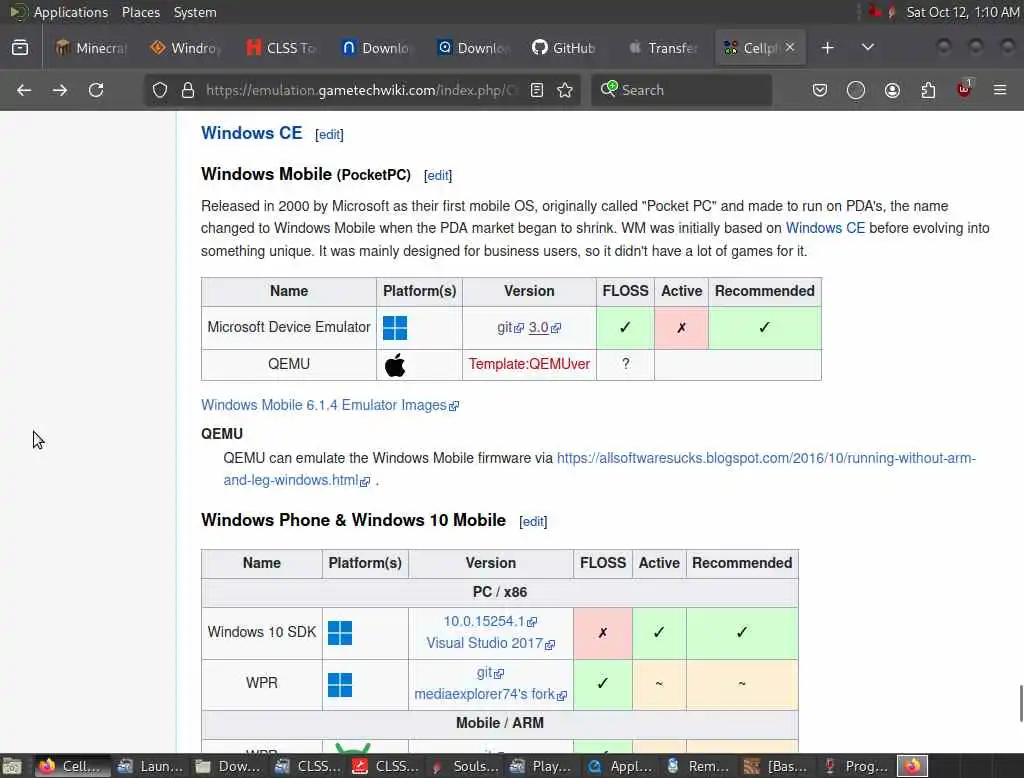Open the Template:QEMUver red link
This screenshot has height=778, width=1024.
(x=529, y=364)
